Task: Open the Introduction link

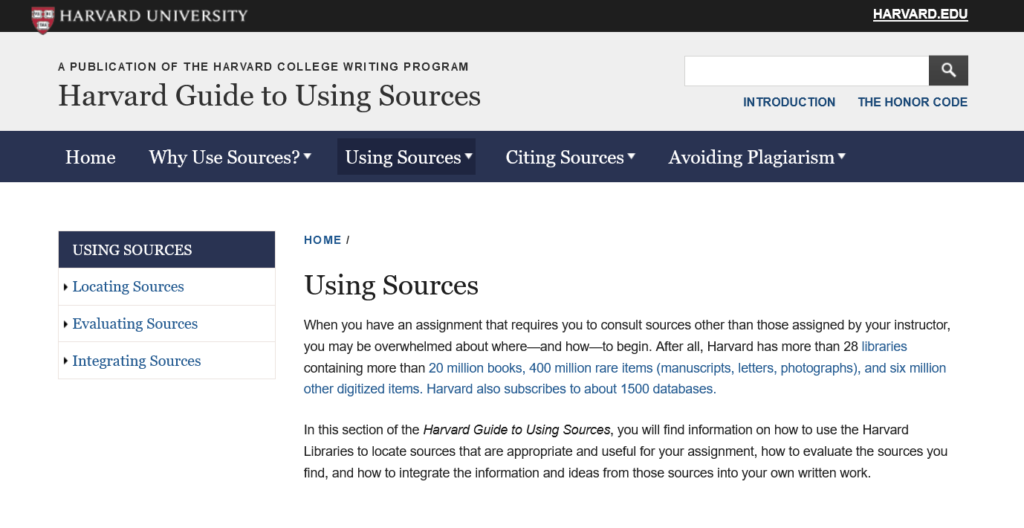Action: (x=789, y=102)
